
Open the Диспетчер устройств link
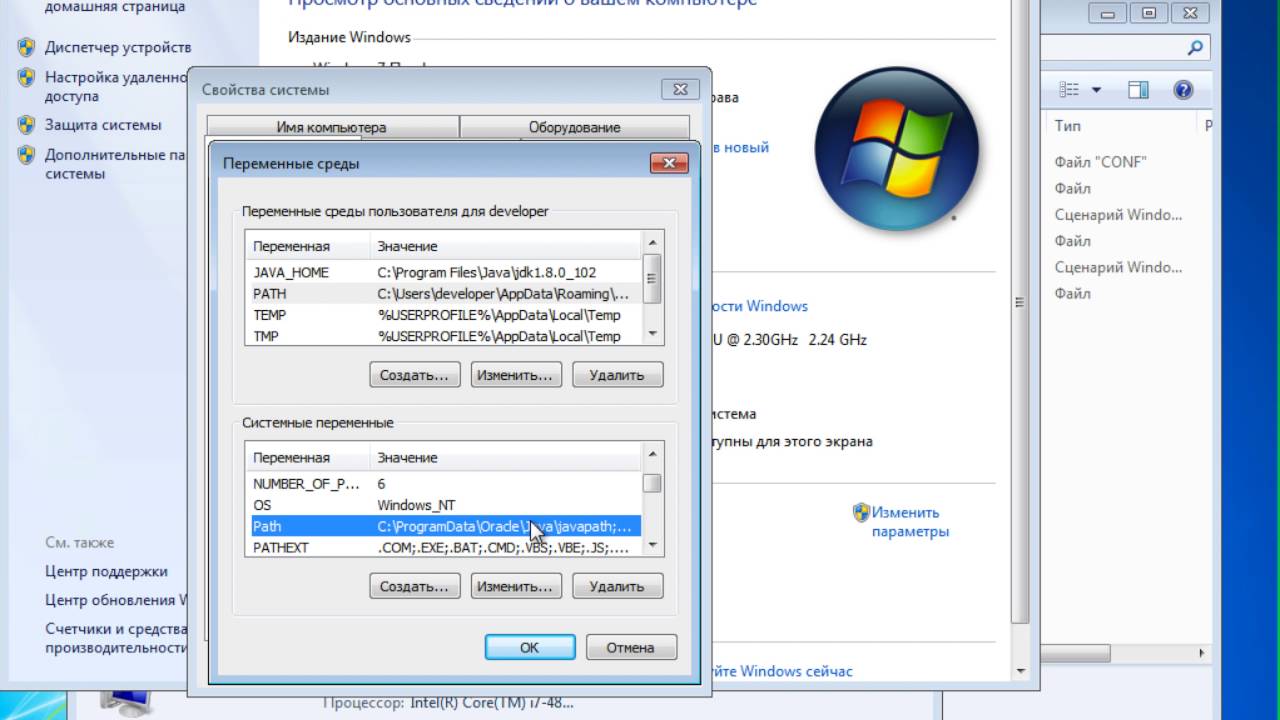click(x=117, y=48)
